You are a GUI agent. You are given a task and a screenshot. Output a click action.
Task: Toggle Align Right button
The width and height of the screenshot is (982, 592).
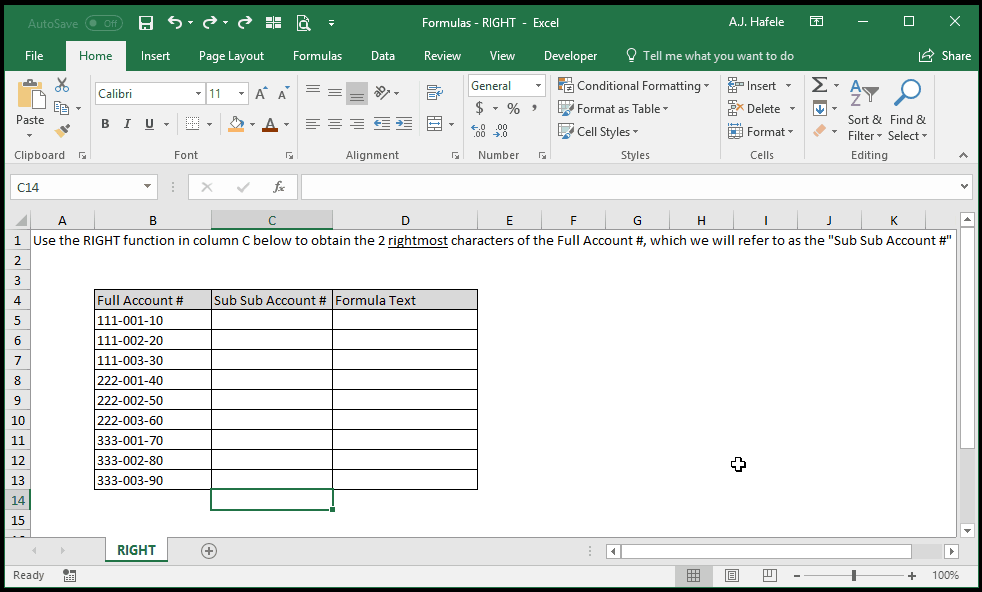(357, 123)
